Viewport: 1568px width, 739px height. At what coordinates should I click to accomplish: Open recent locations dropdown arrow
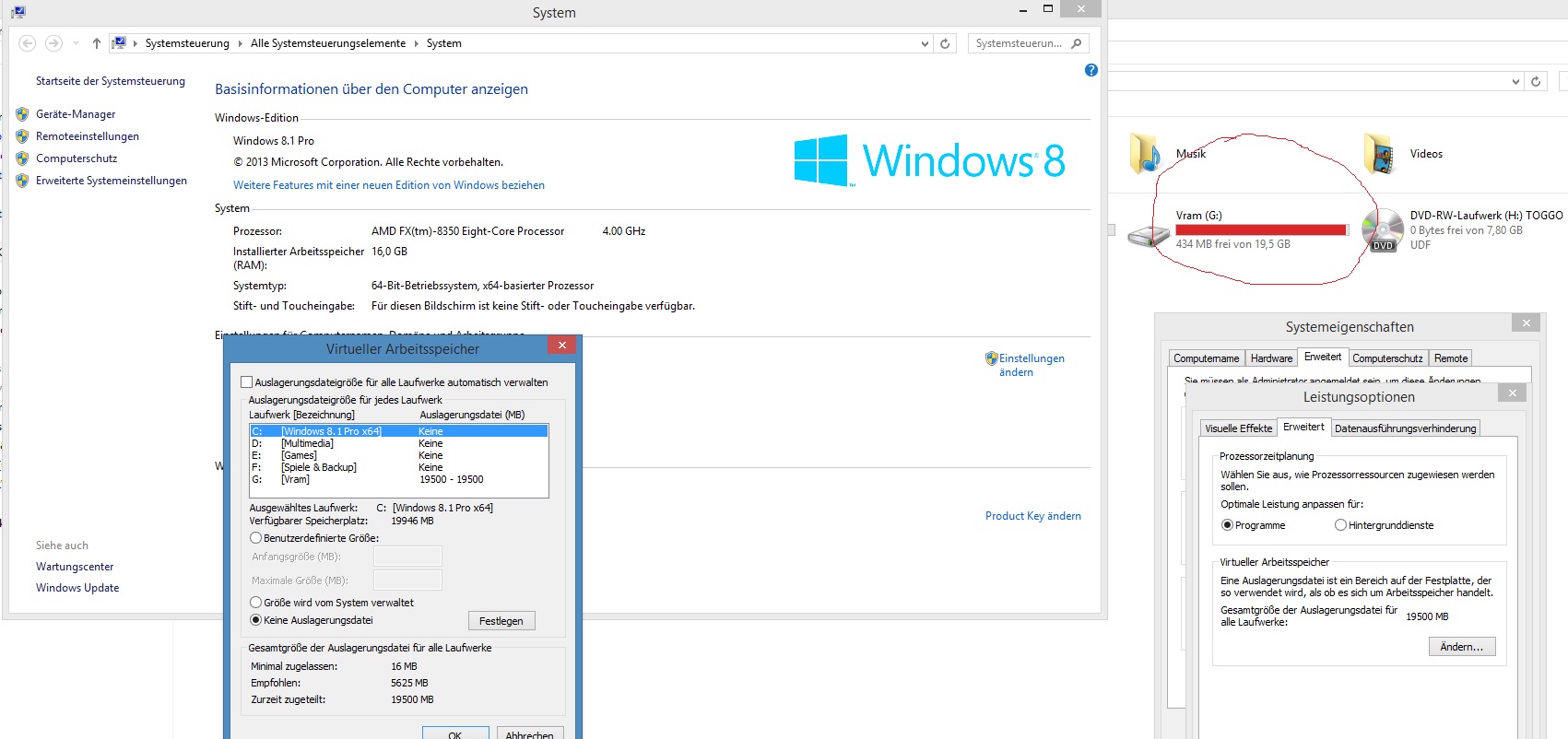(76, 43)
